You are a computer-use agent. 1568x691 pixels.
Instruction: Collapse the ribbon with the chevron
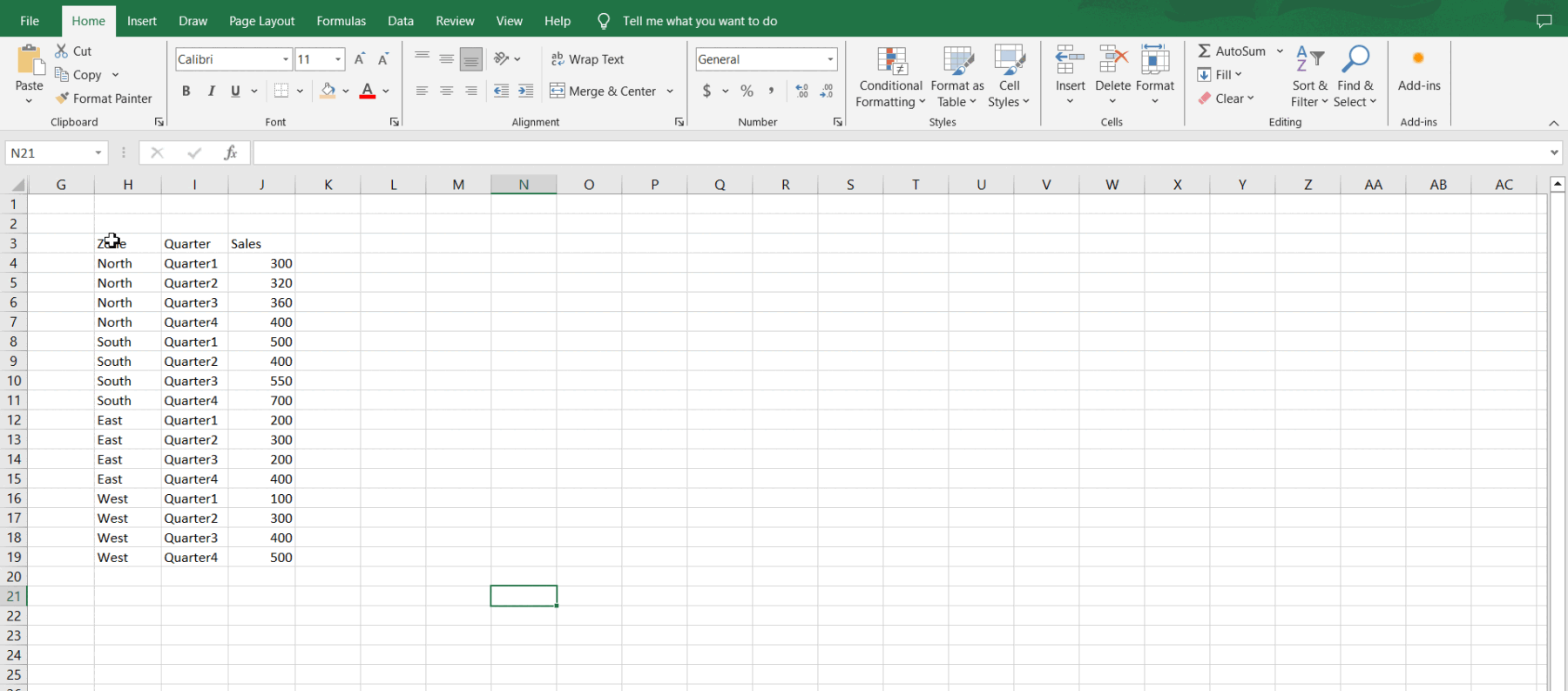tap(1554, 123)
